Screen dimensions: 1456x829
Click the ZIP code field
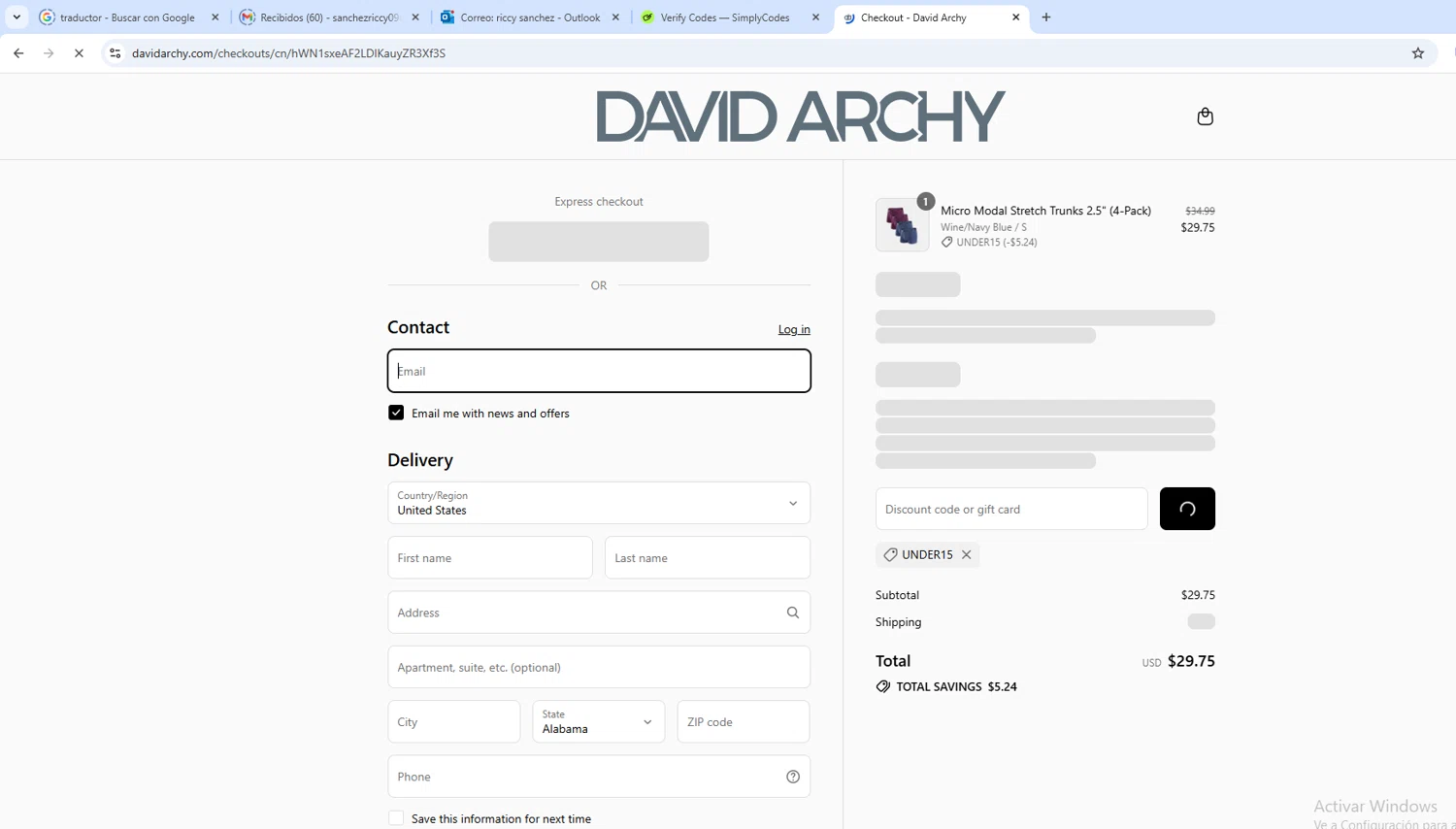[x=744, y=721]
